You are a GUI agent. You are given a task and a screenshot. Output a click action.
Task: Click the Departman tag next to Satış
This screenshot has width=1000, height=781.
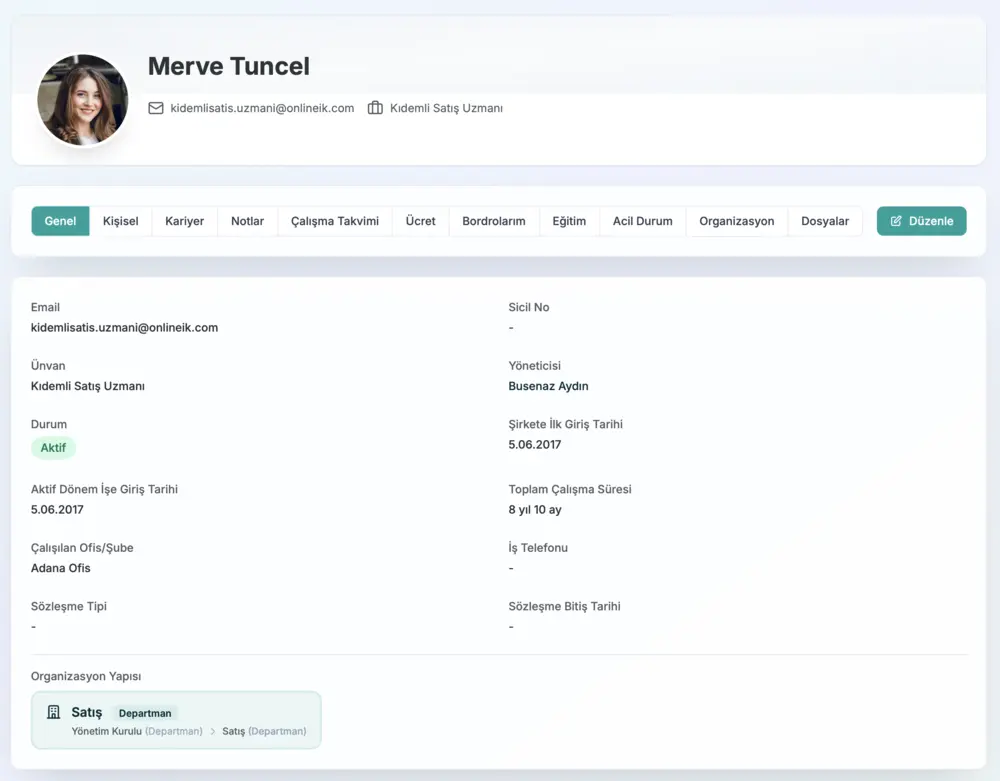click(145, 713)
